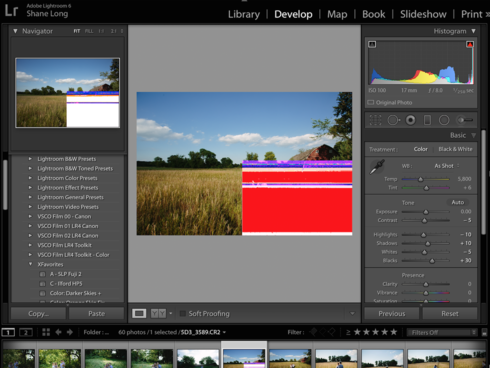Select second window display 2
490x368 pixels.
pos(26,332)
